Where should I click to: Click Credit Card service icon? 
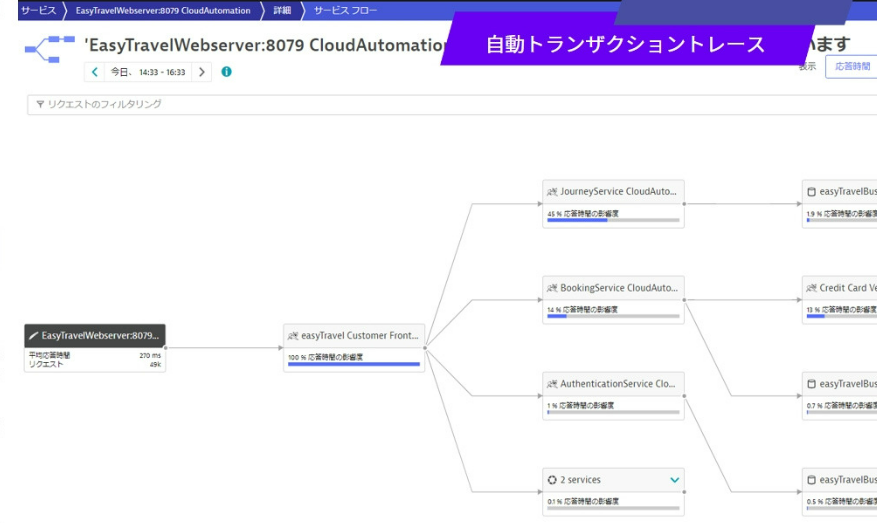point(812,288)
